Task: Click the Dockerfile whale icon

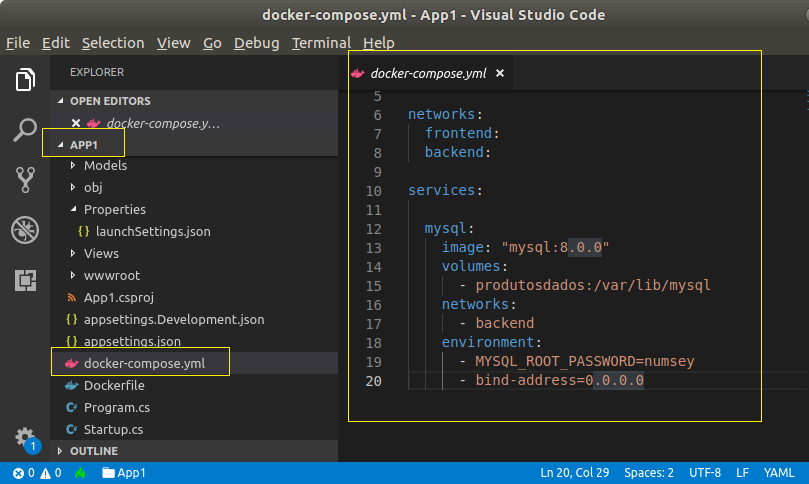Action: coord(72,385)
